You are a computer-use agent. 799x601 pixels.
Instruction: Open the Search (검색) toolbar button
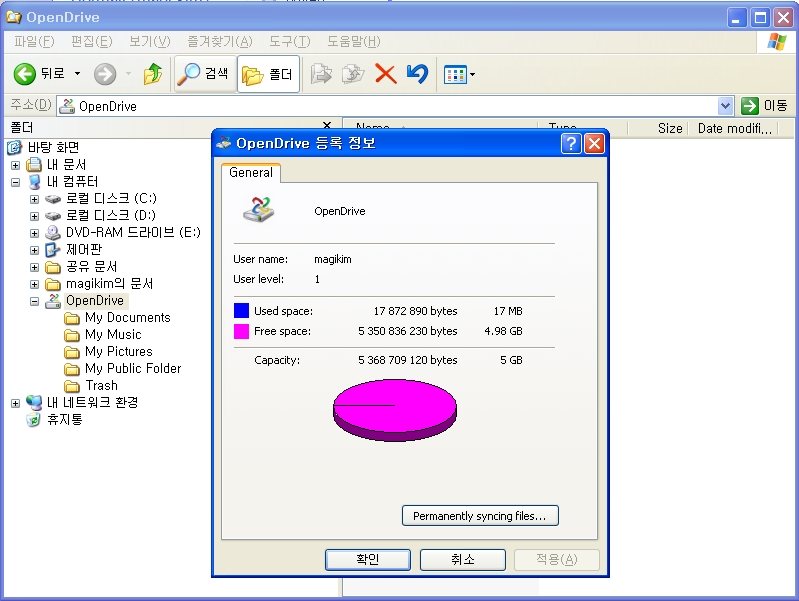pyautogui.click(x=205, y=74)
